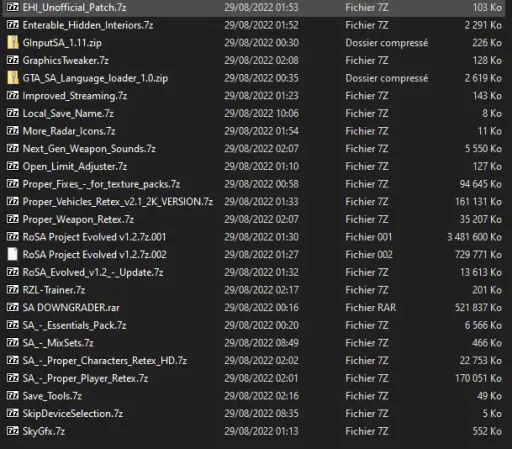Screen dimensions: 512x449
Task: Click the icon of RoSA_Evolved_v1.2_-_Update.7z
Action: [13, 272]
